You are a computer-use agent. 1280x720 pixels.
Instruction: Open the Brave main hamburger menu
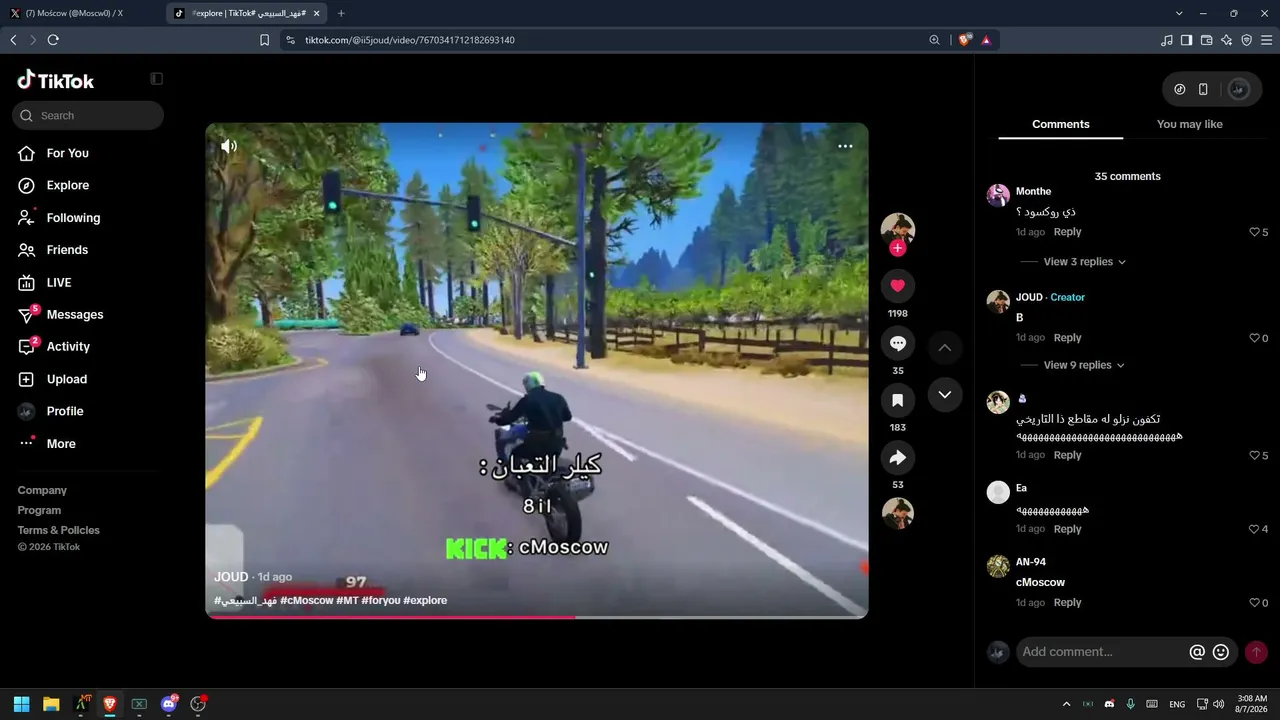(1267, 40)
